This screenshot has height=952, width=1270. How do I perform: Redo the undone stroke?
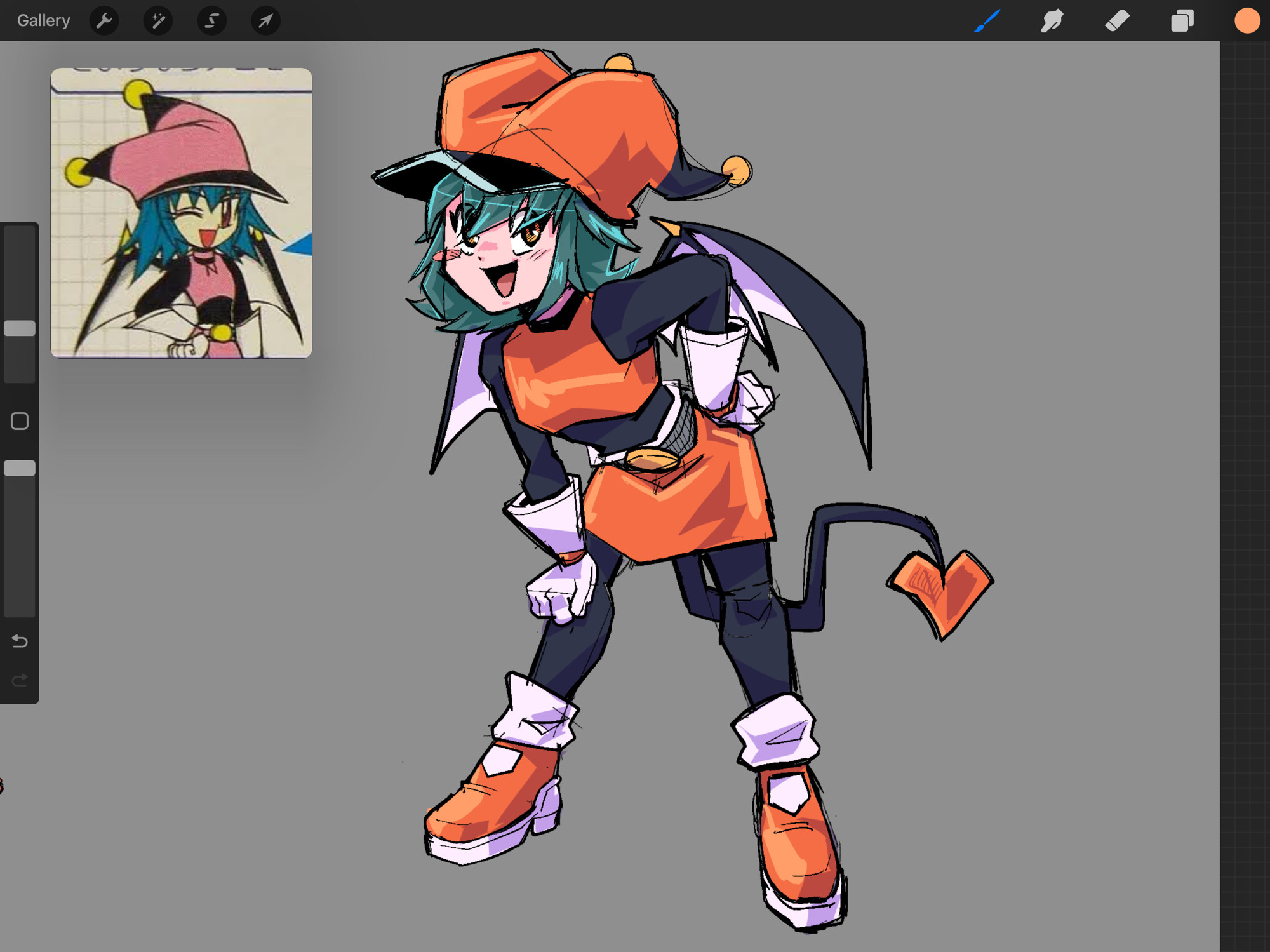[x=20, y=680]
